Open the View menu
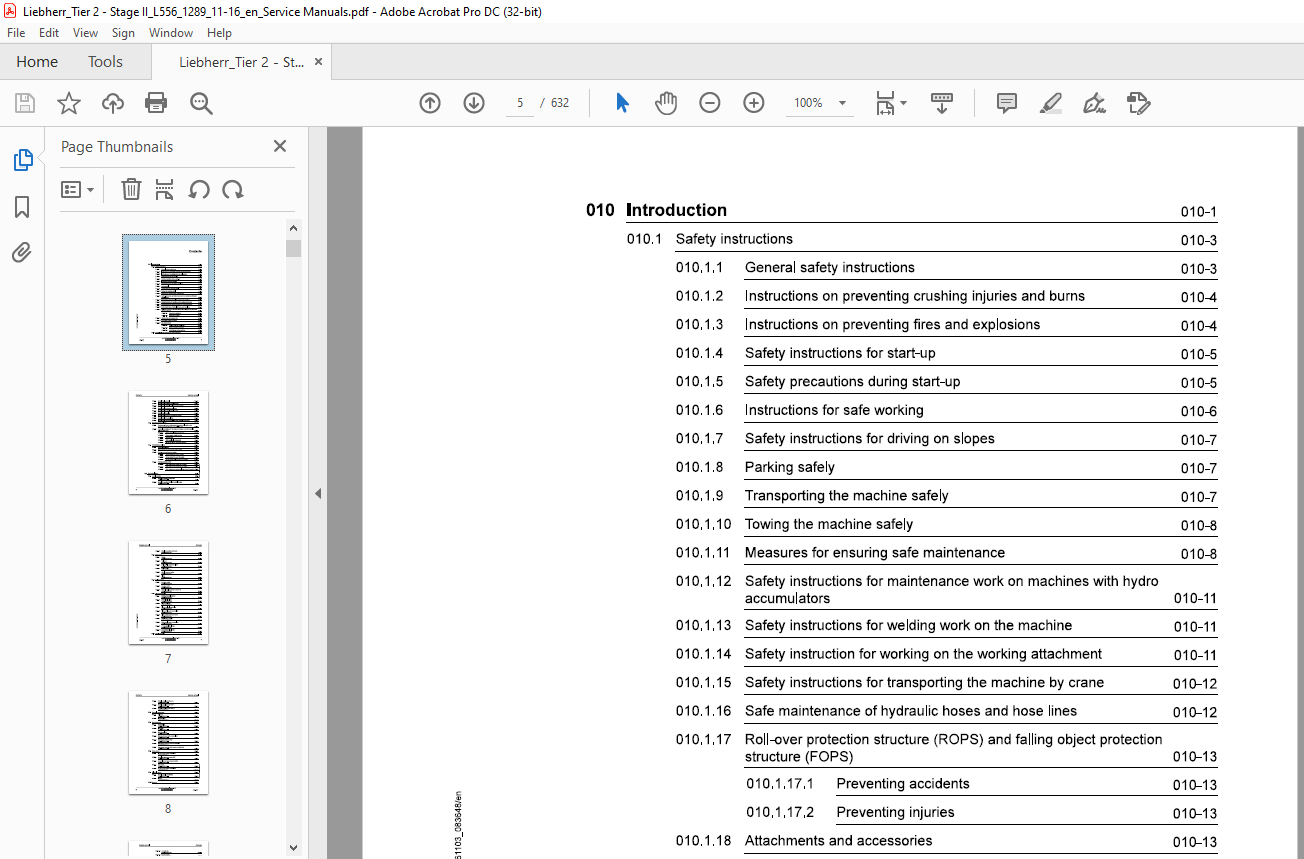This screenshot has width=1304, height=859. pos(86,33)
